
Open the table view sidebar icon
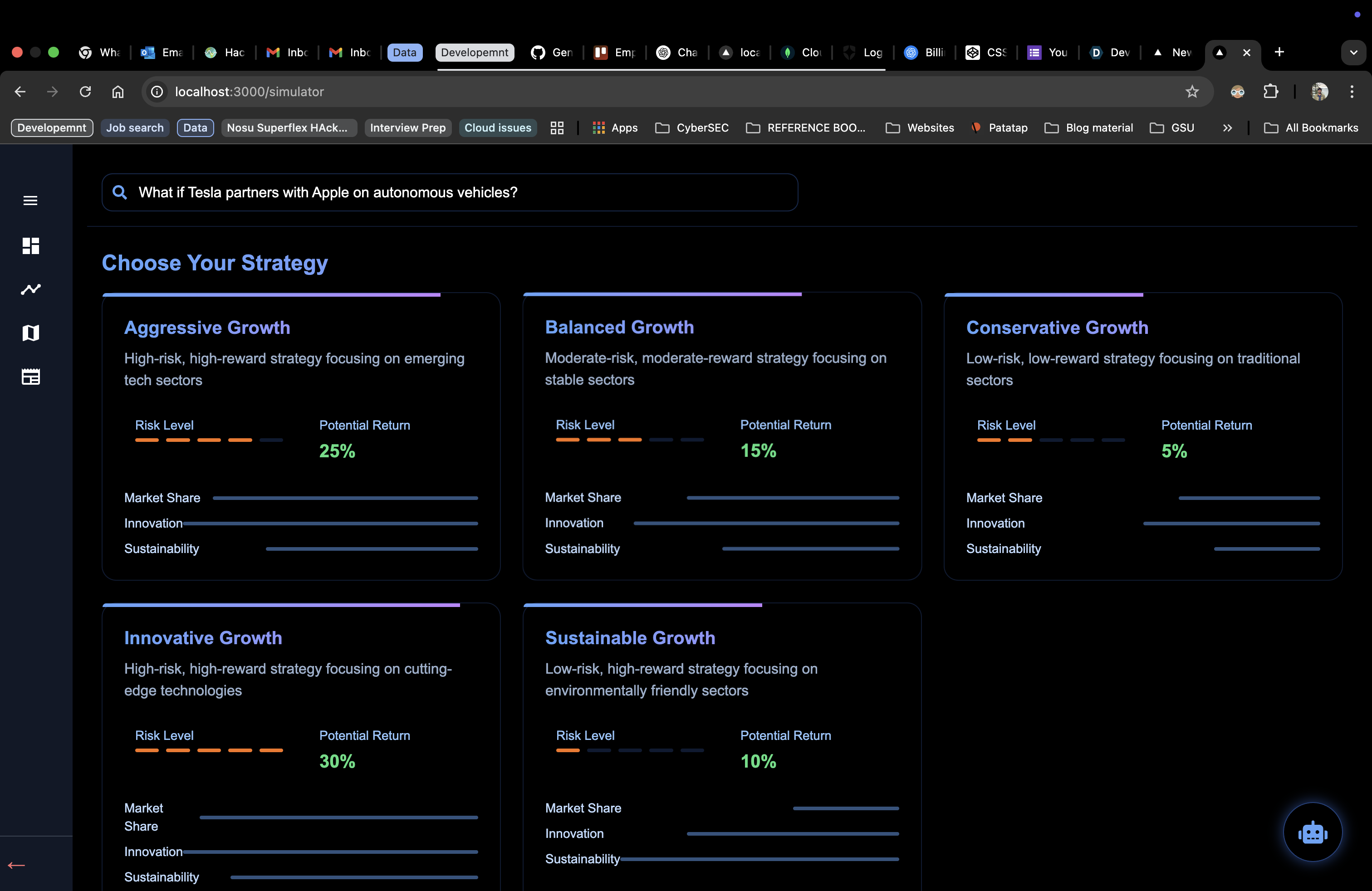(30, 377)
